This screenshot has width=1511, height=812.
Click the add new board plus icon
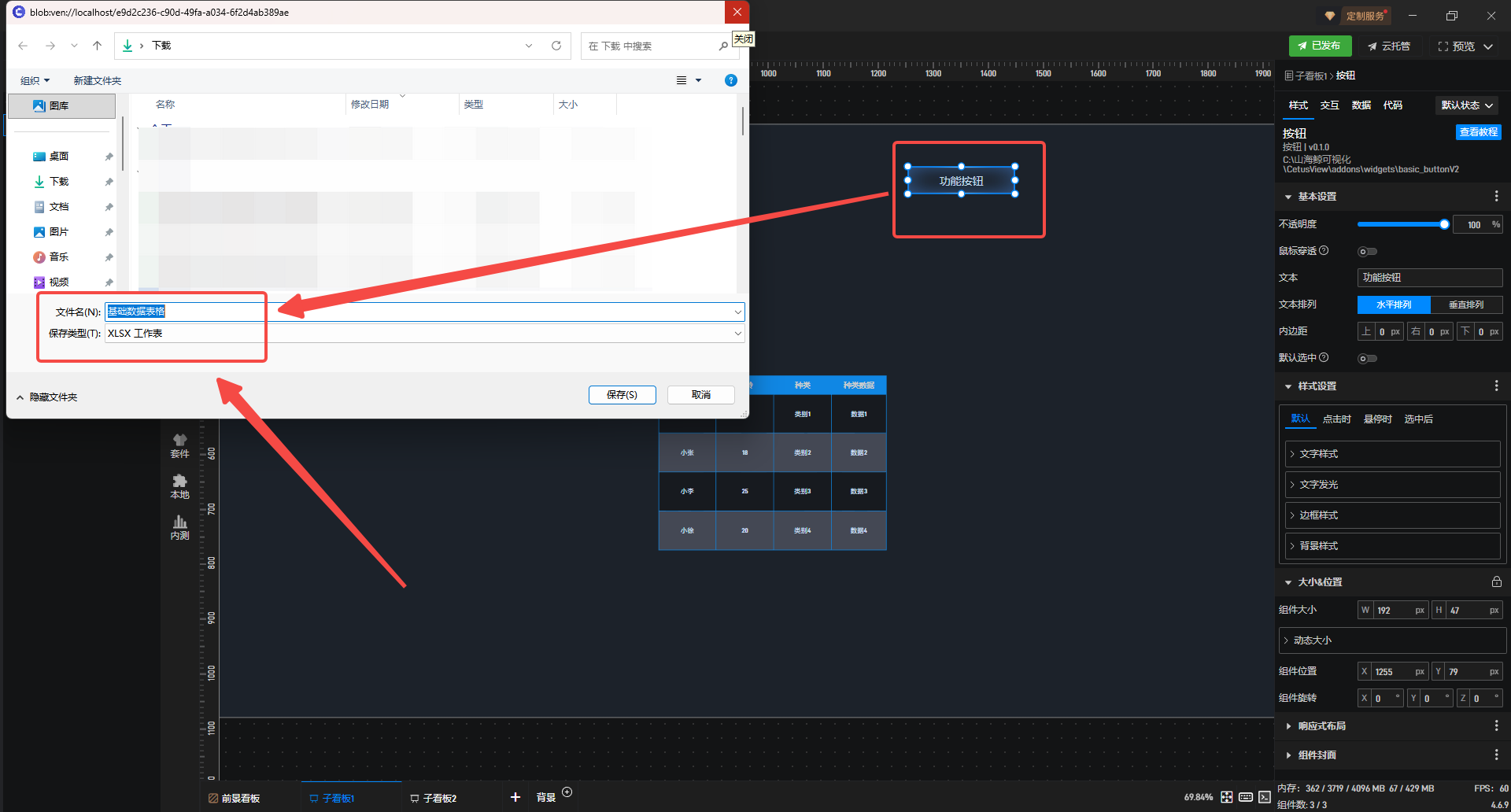[515, 797]
